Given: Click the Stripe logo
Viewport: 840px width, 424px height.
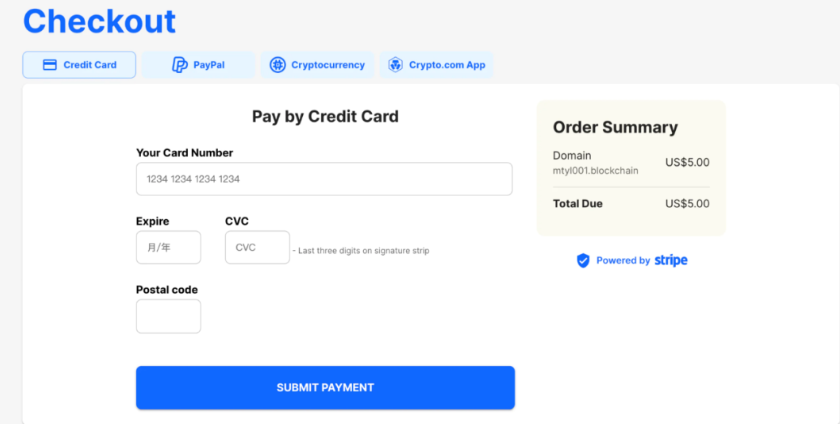Looking at the screenshot, I should 671,261.
